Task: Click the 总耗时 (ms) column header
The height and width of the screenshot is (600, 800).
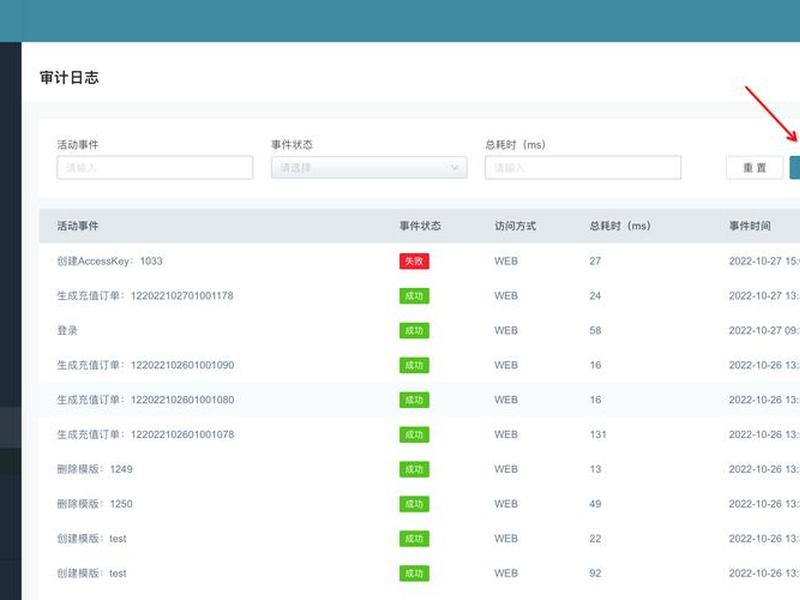Action: click(x=620, y=226)
